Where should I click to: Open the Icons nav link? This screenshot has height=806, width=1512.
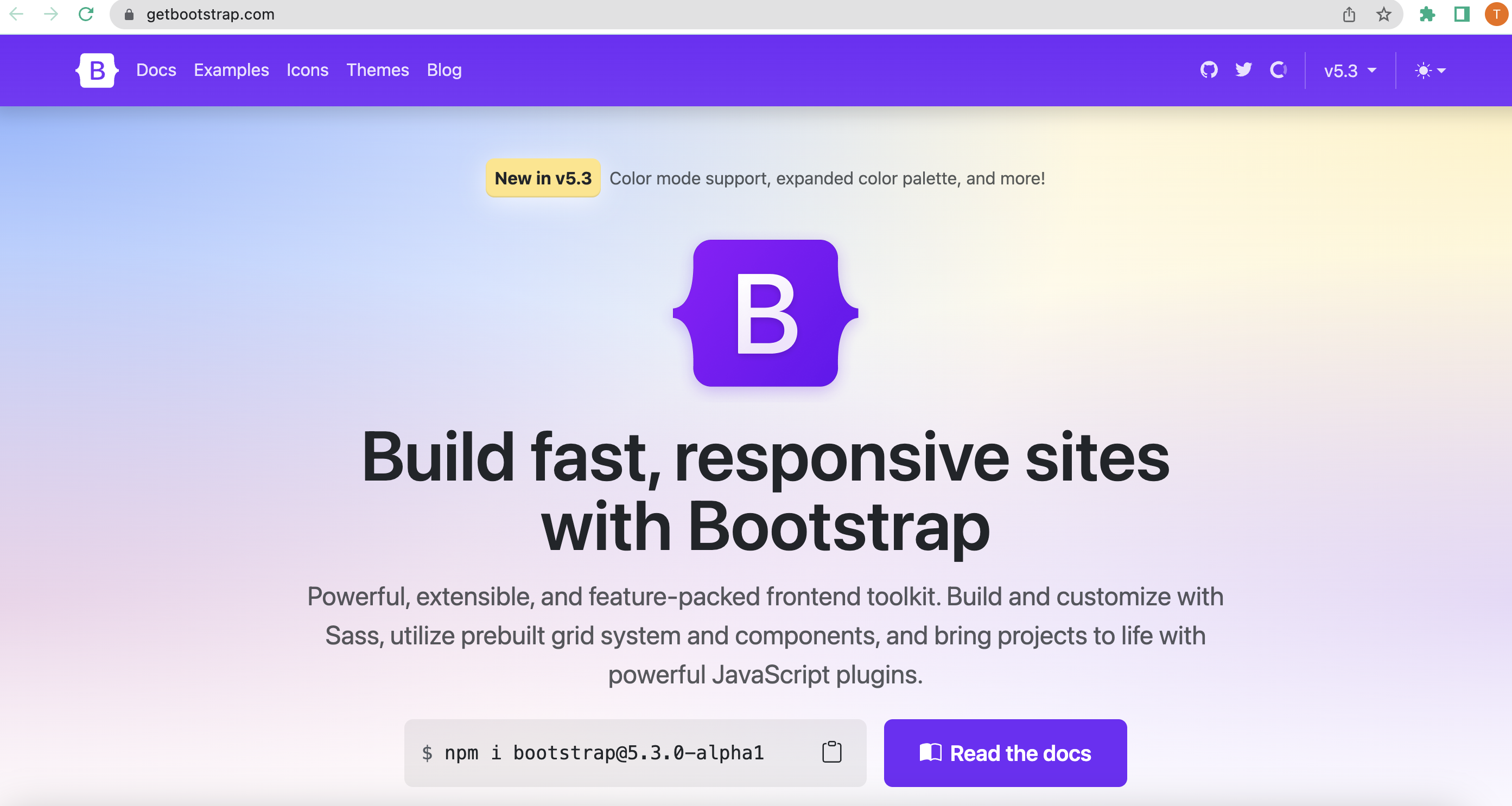tap(307, 71)
